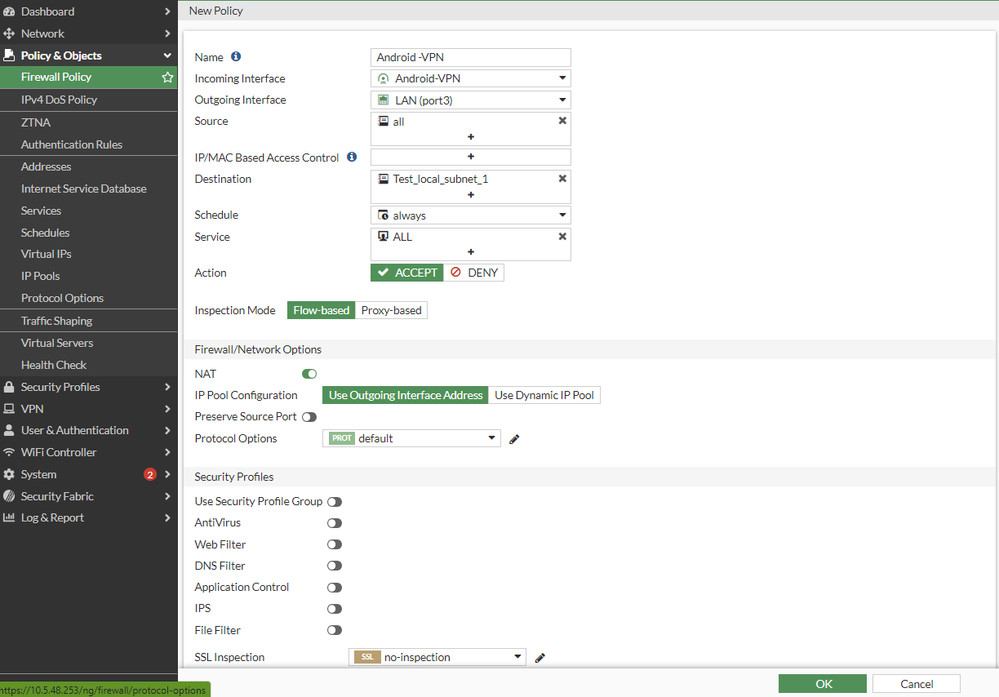Screen dimensions: 999x697
Task: Click the Cancel button
Action: tap(916, 684)
